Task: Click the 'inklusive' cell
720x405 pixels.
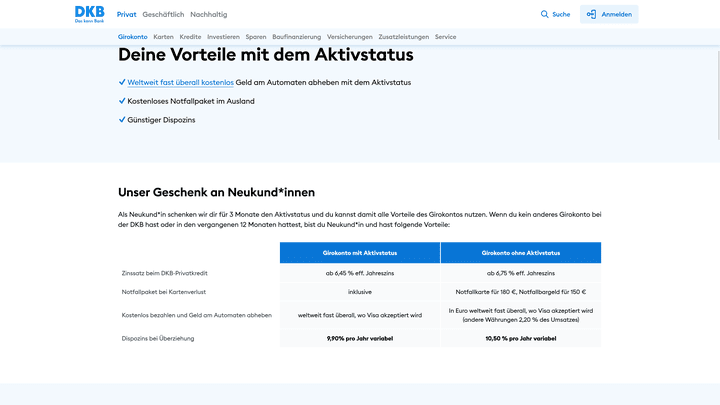Action: tap(360, 292)
